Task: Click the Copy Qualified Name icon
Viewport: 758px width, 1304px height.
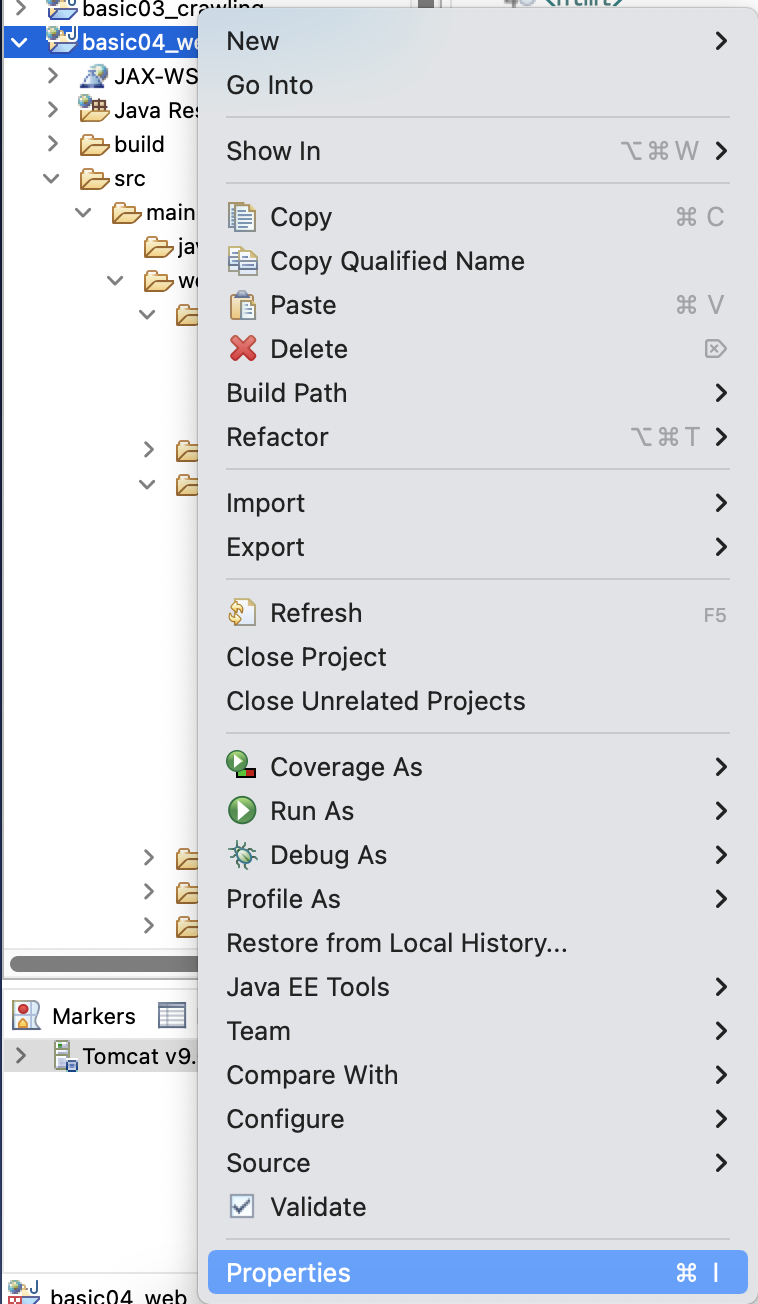Action: (x=242, y=261)
